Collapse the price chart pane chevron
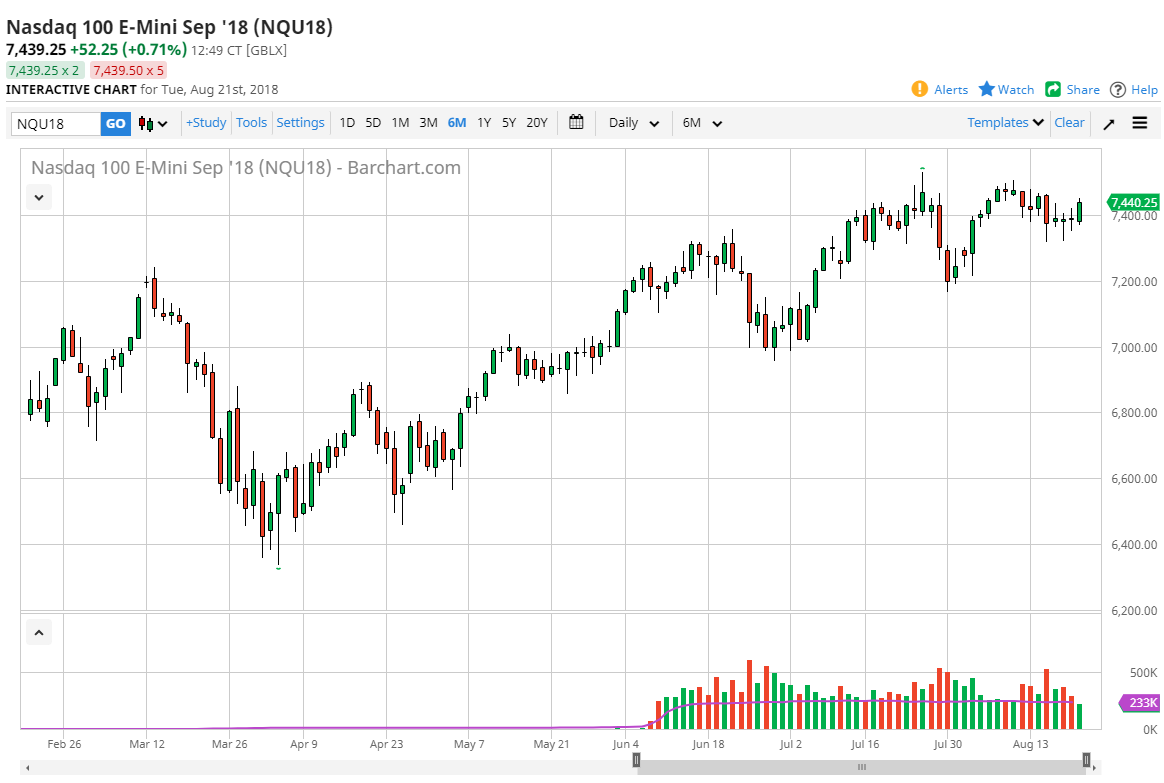The image size is (1164, 783). (38, 197)
